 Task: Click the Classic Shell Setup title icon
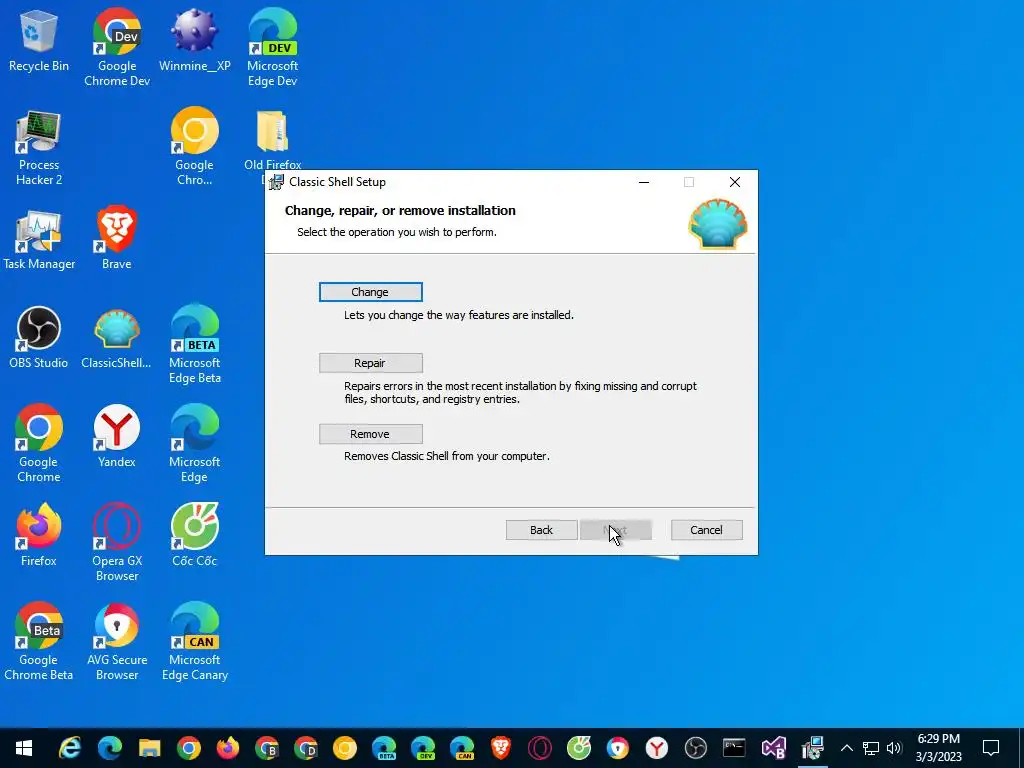point(277,182)
